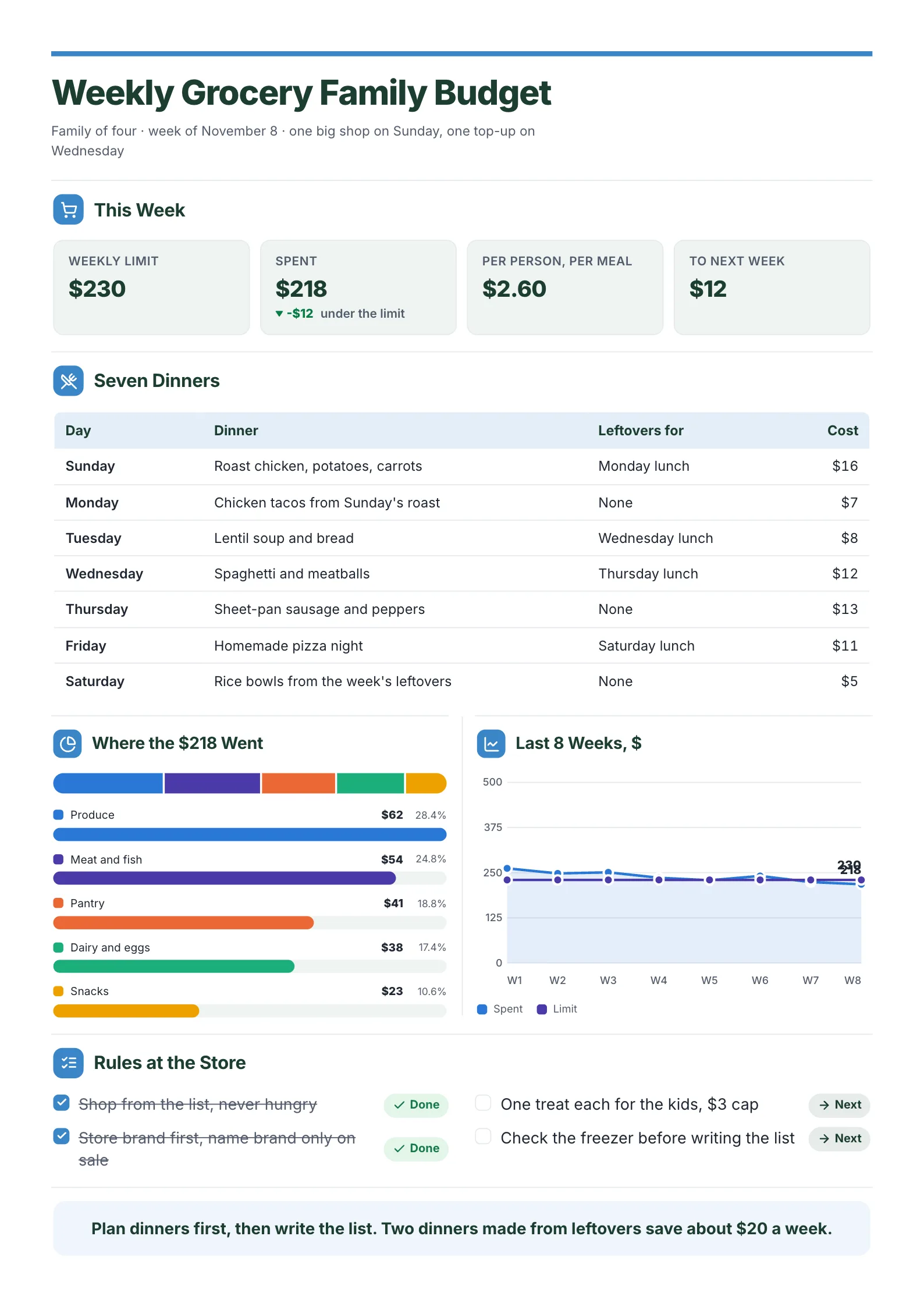
Task: Click the orange Pantry legend swatch
Action: (x=58, y=903)
